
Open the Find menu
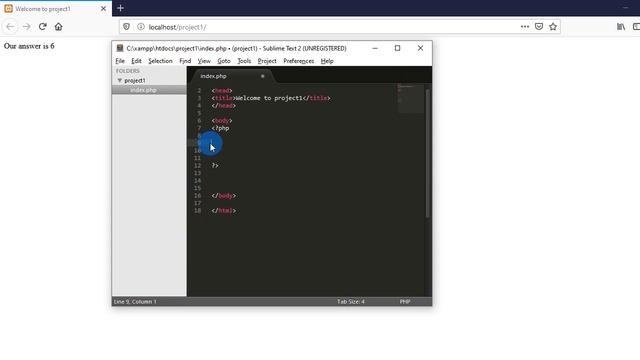point(185,61)
